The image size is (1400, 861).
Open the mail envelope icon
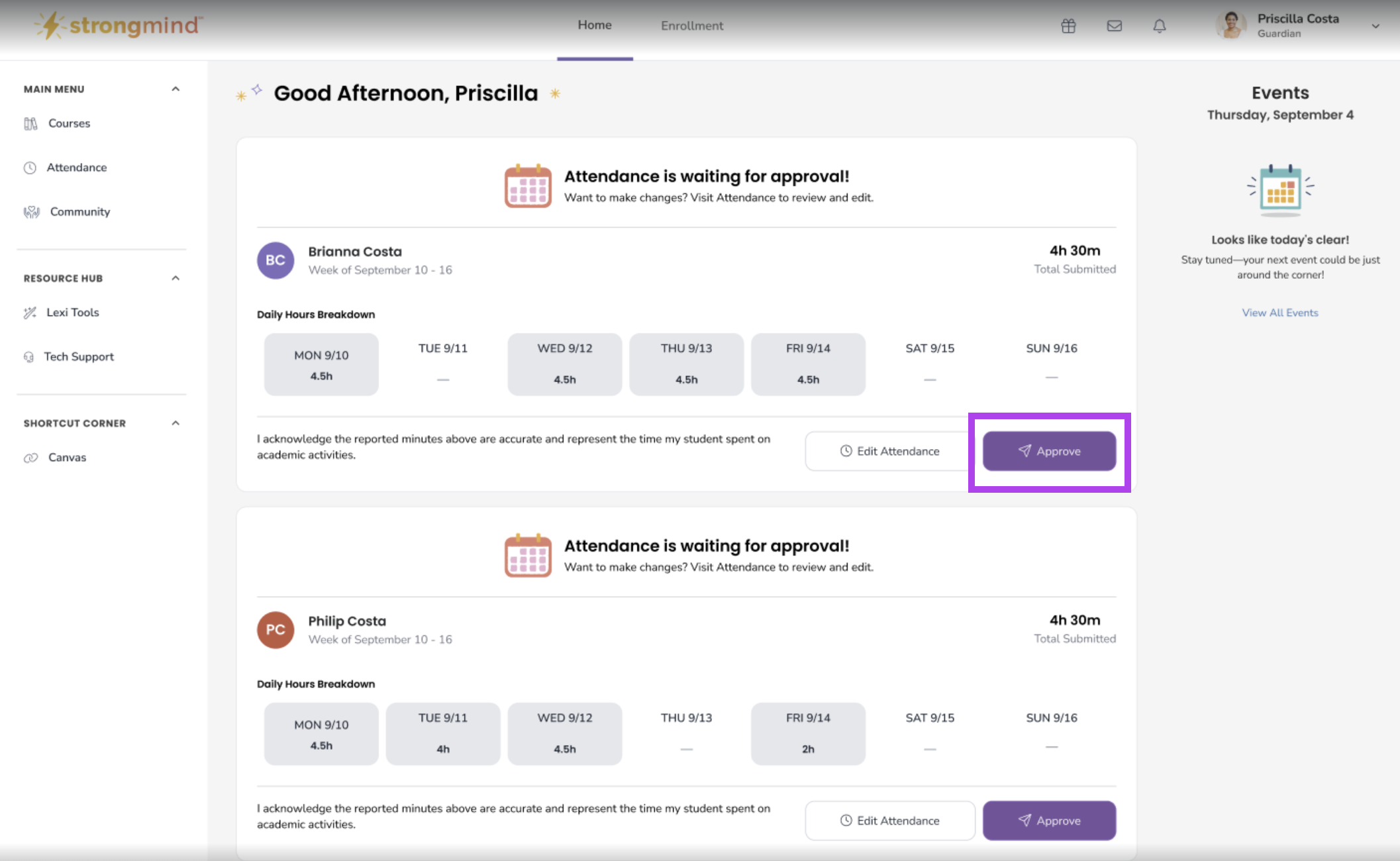1114,26
